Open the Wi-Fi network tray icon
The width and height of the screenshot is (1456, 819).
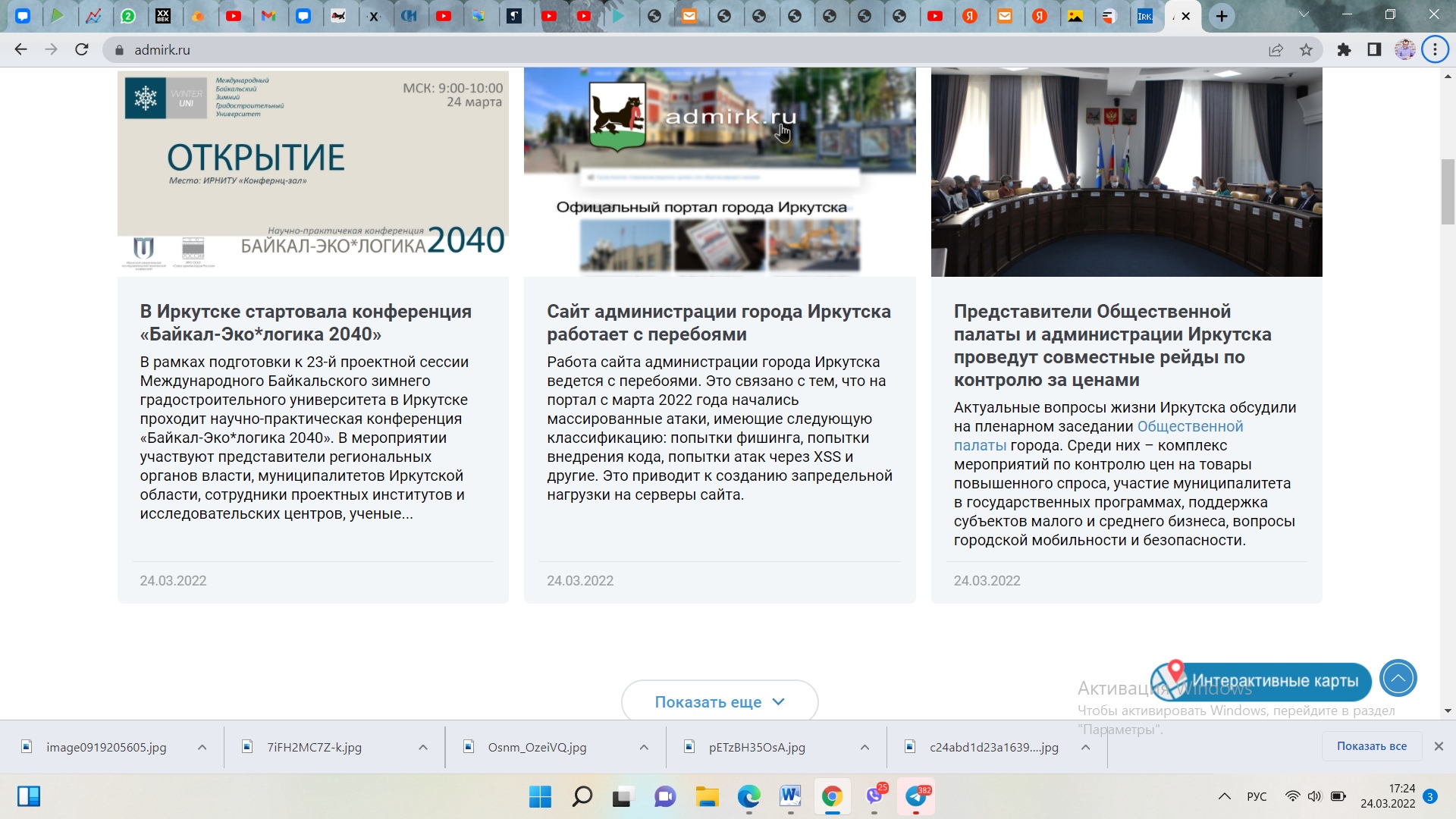pyautogui.click(x=1292, y=796)
